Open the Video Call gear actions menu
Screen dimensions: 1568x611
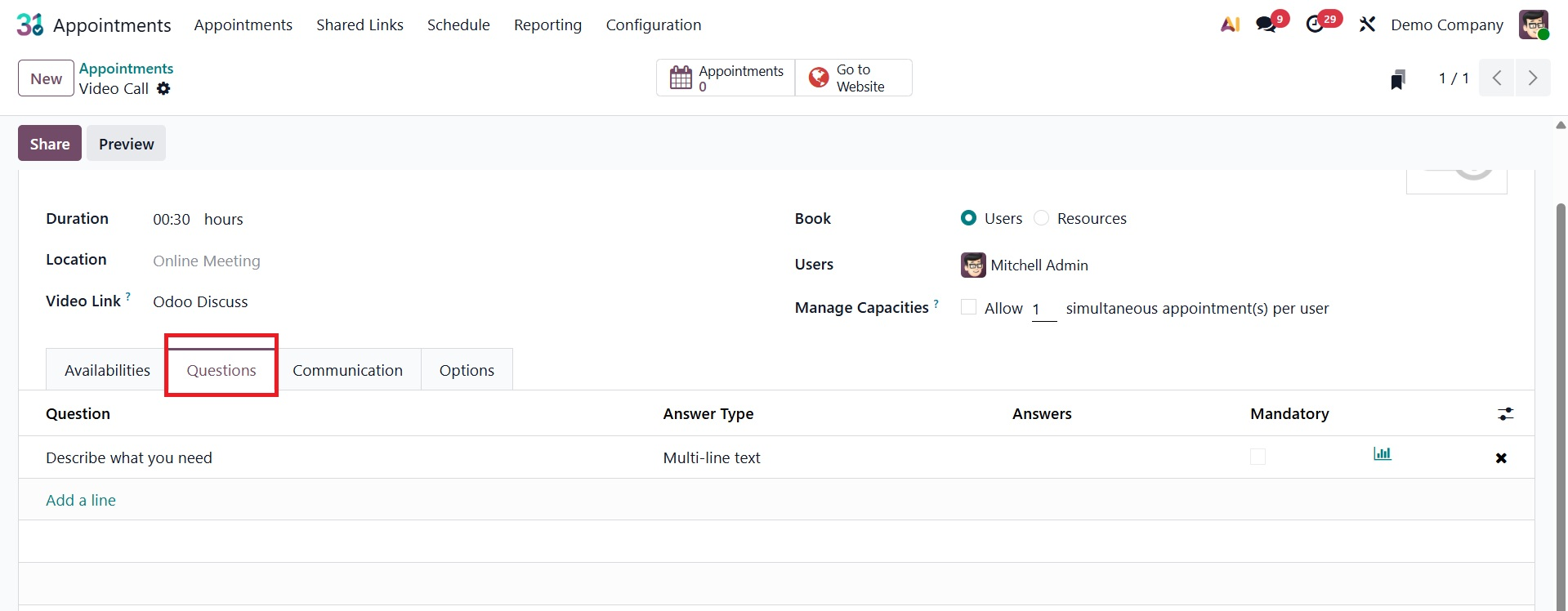coord(163,88)
